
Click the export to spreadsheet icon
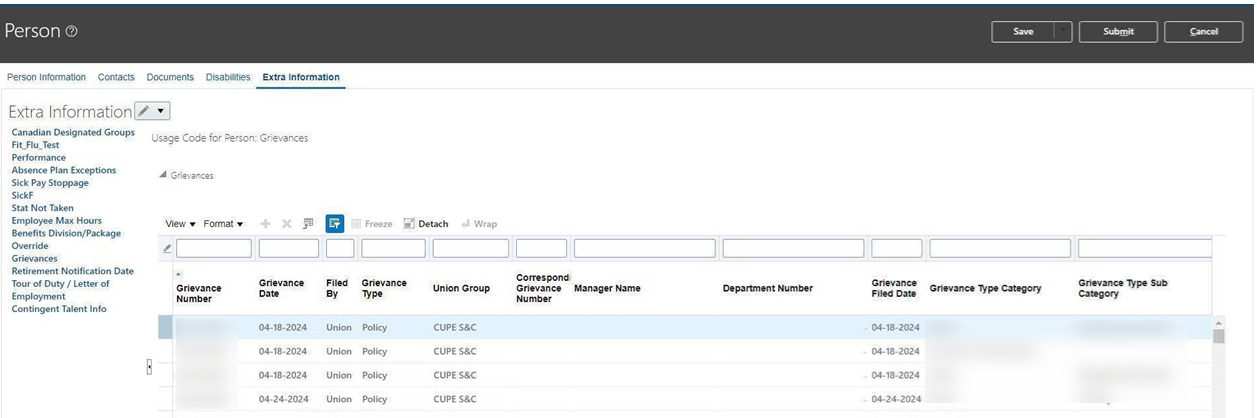point(308,224)
